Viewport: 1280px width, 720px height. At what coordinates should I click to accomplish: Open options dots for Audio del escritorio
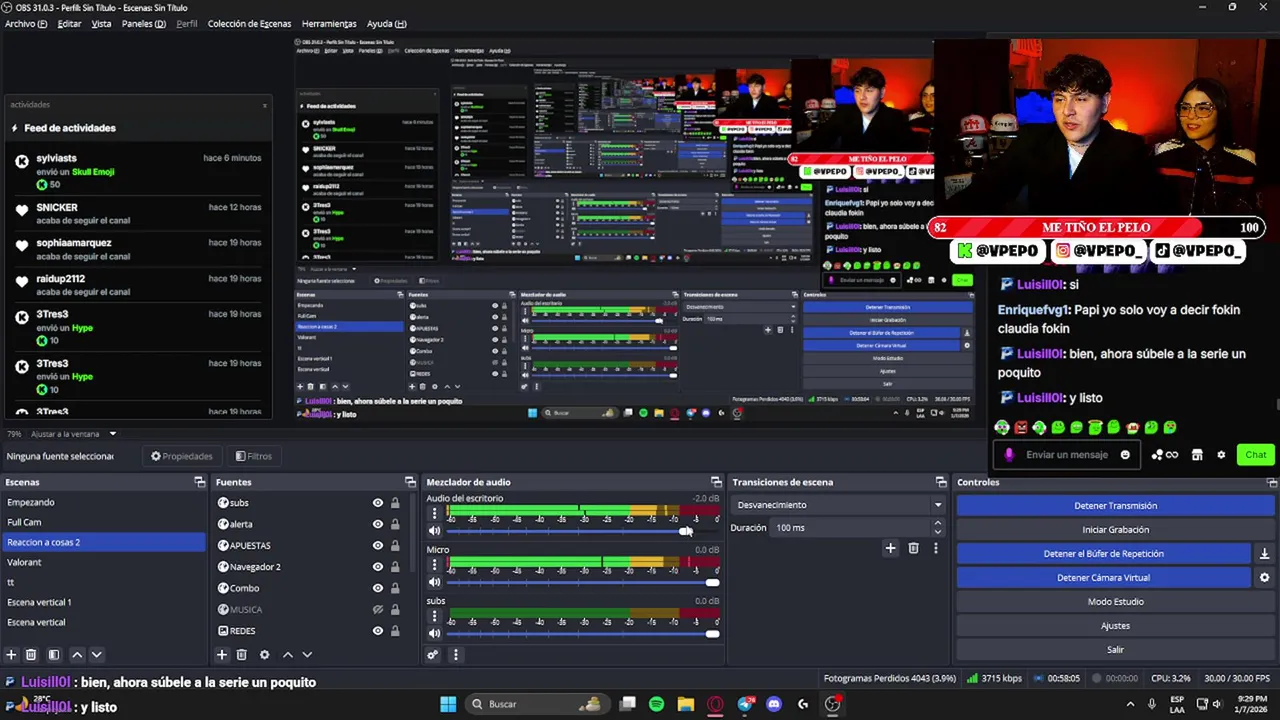coord(434,514)
